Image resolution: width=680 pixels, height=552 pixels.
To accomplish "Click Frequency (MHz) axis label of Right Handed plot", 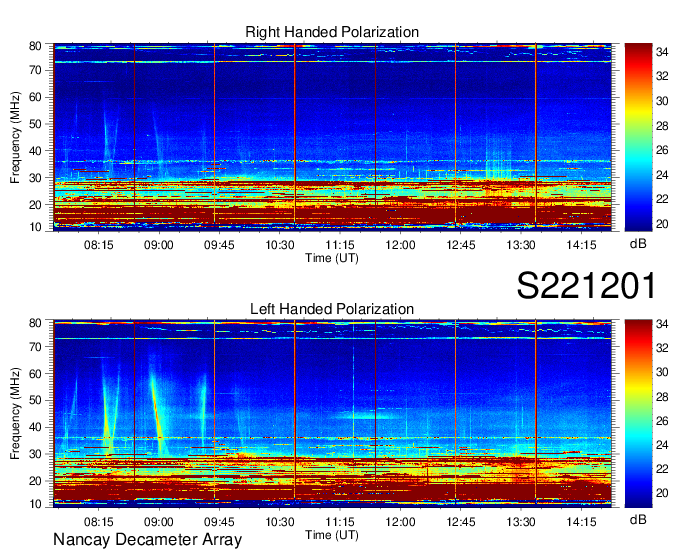I will pos(15,137).
